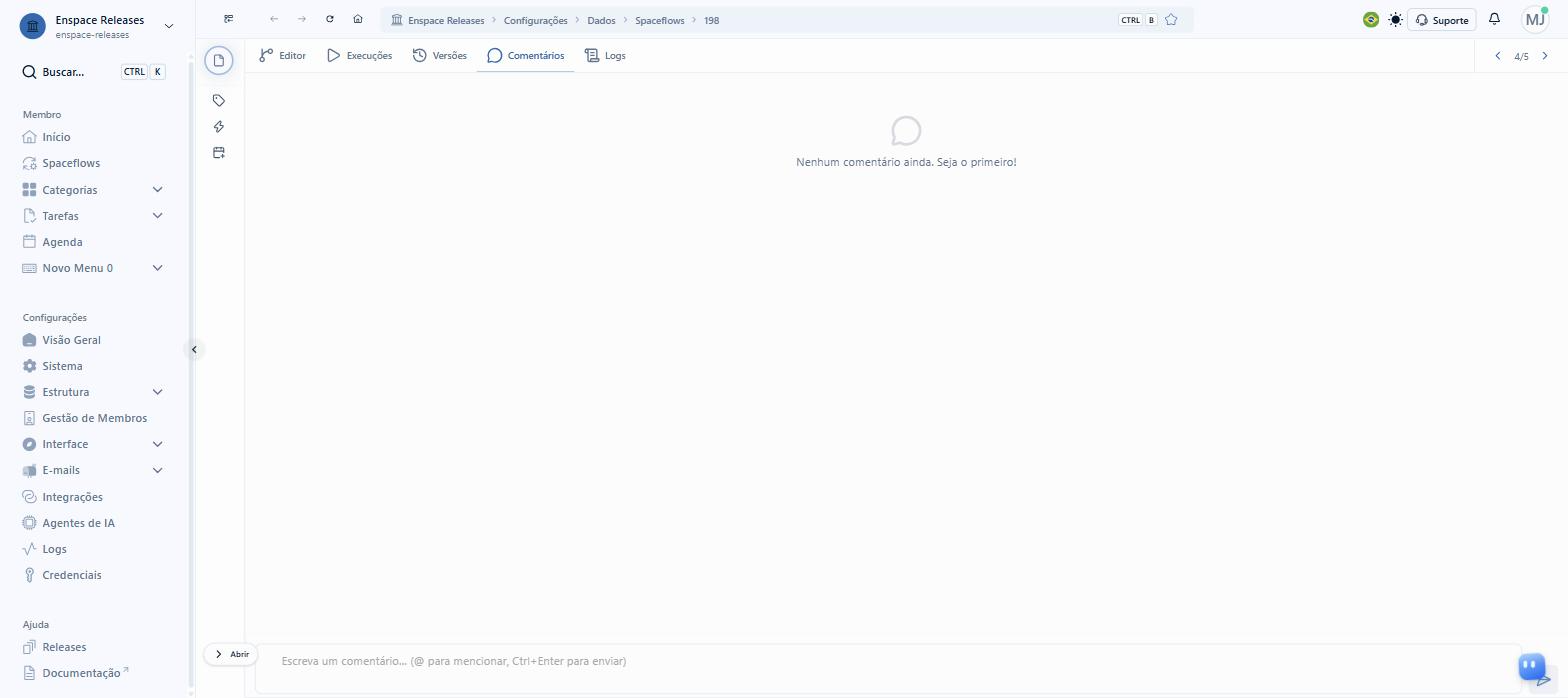Viewport: 1568px width, 698px height.
Task: Click Dados breadcrumb
Action: [x=601, y=20]
